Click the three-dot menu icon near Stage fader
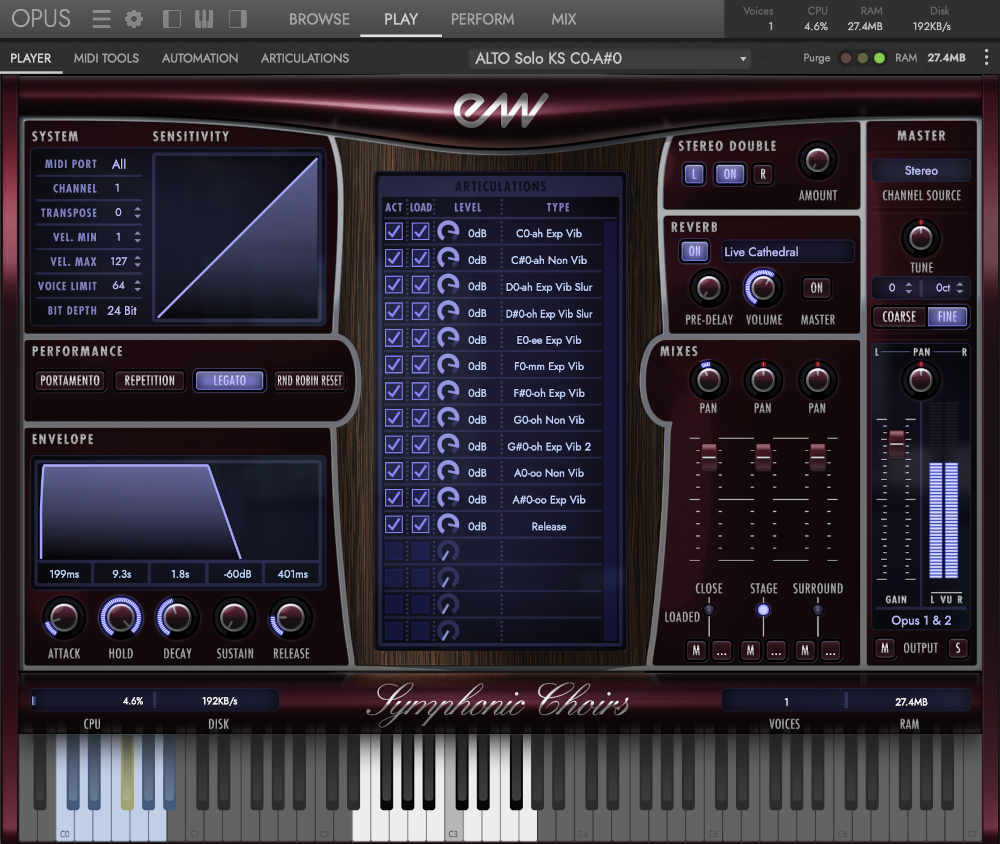This screenshot has height=844, width=1000. [x=776, y=651]
